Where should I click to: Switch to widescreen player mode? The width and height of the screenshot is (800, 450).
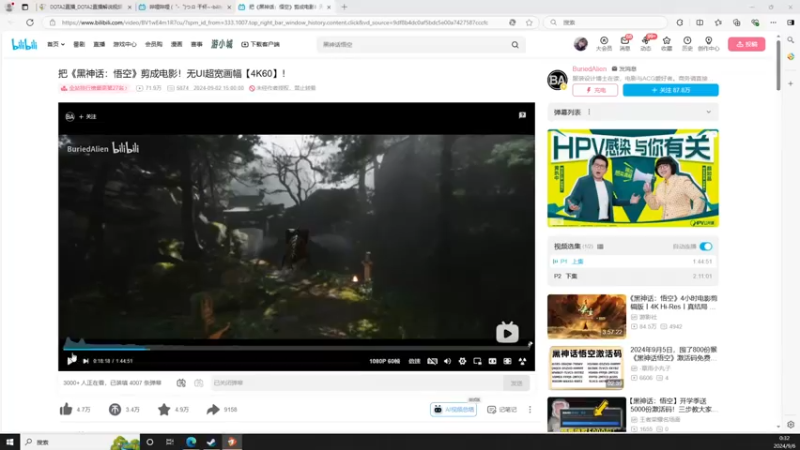[492, 361]
